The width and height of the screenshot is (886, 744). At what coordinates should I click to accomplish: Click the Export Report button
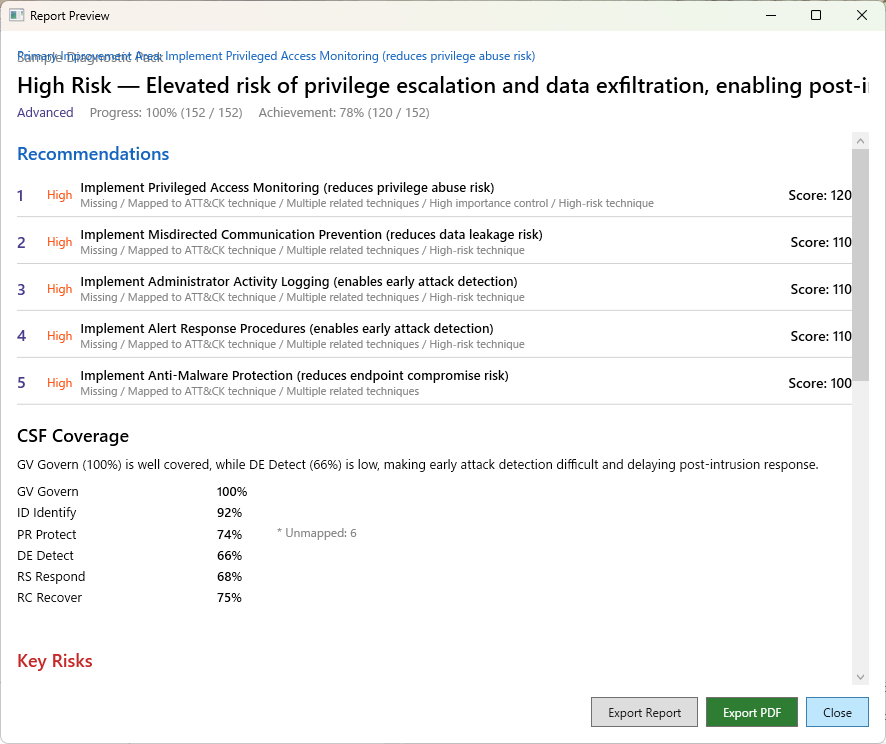coord(644,712)
